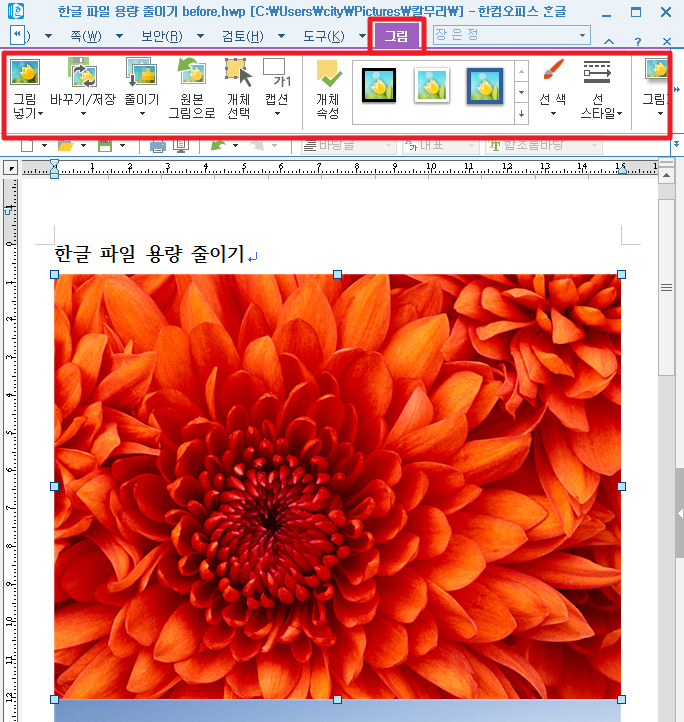Open the 대표 language combo box

(x=440, y=146)
